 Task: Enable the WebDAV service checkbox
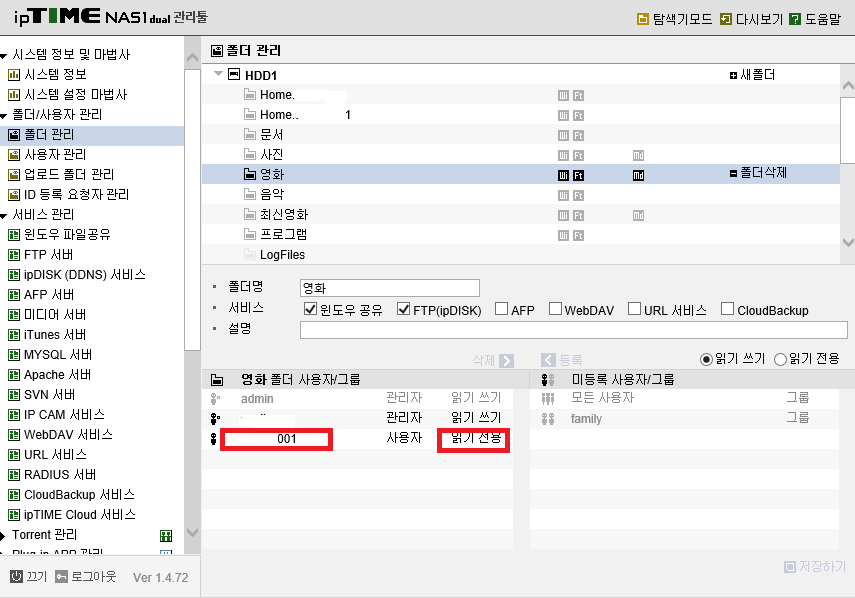pyautogui.click(x=555, y=309)
